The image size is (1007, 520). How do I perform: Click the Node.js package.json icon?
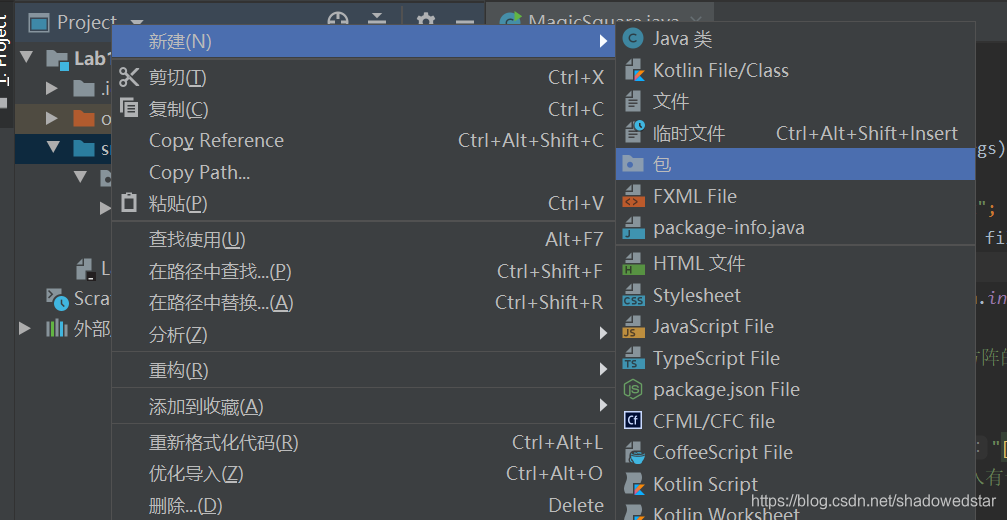[633, 389]
